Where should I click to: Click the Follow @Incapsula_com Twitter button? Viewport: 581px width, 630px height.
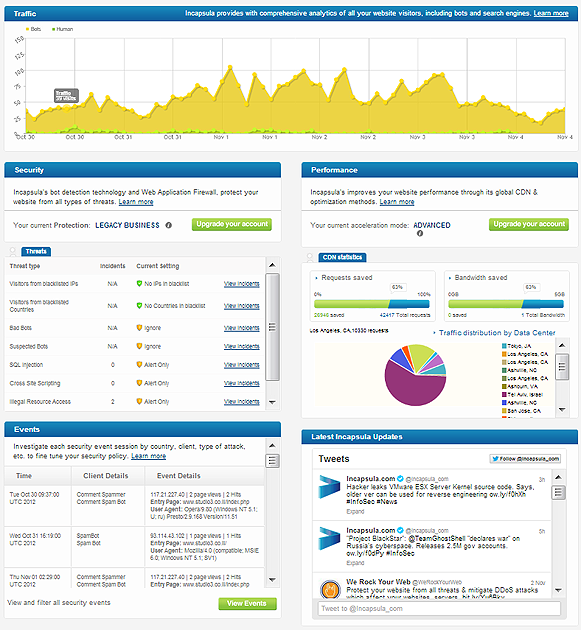click(525, 459)
